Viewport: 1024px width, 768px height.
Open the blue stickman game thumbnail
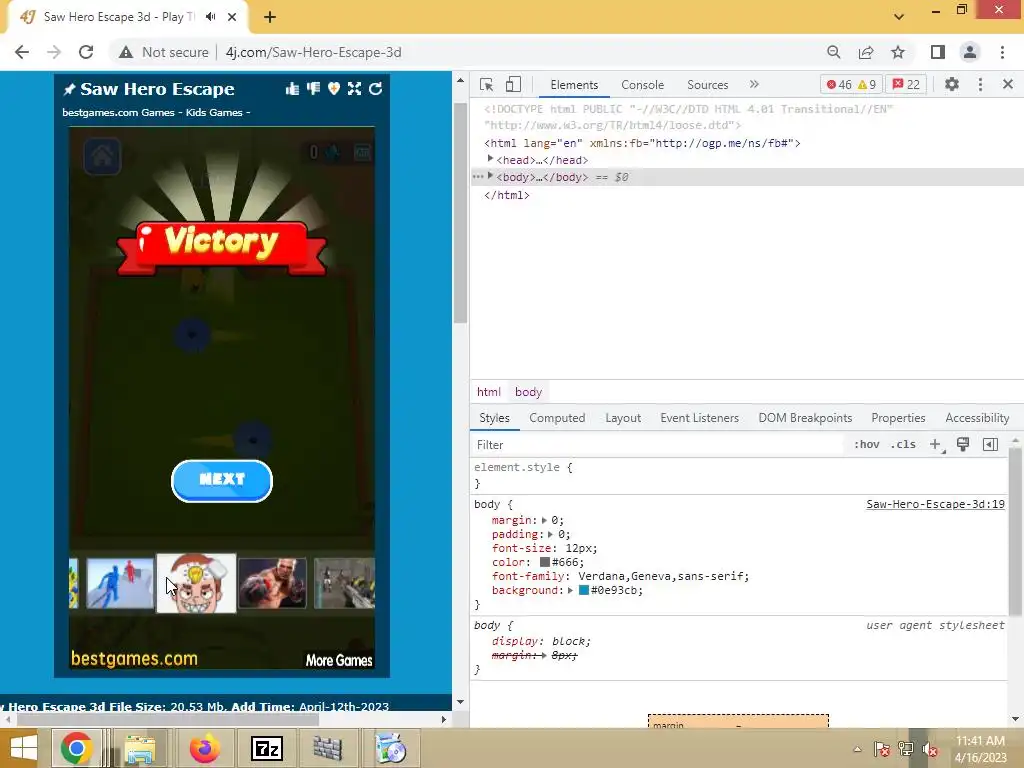pyautogui.click(x=120, y=584)
